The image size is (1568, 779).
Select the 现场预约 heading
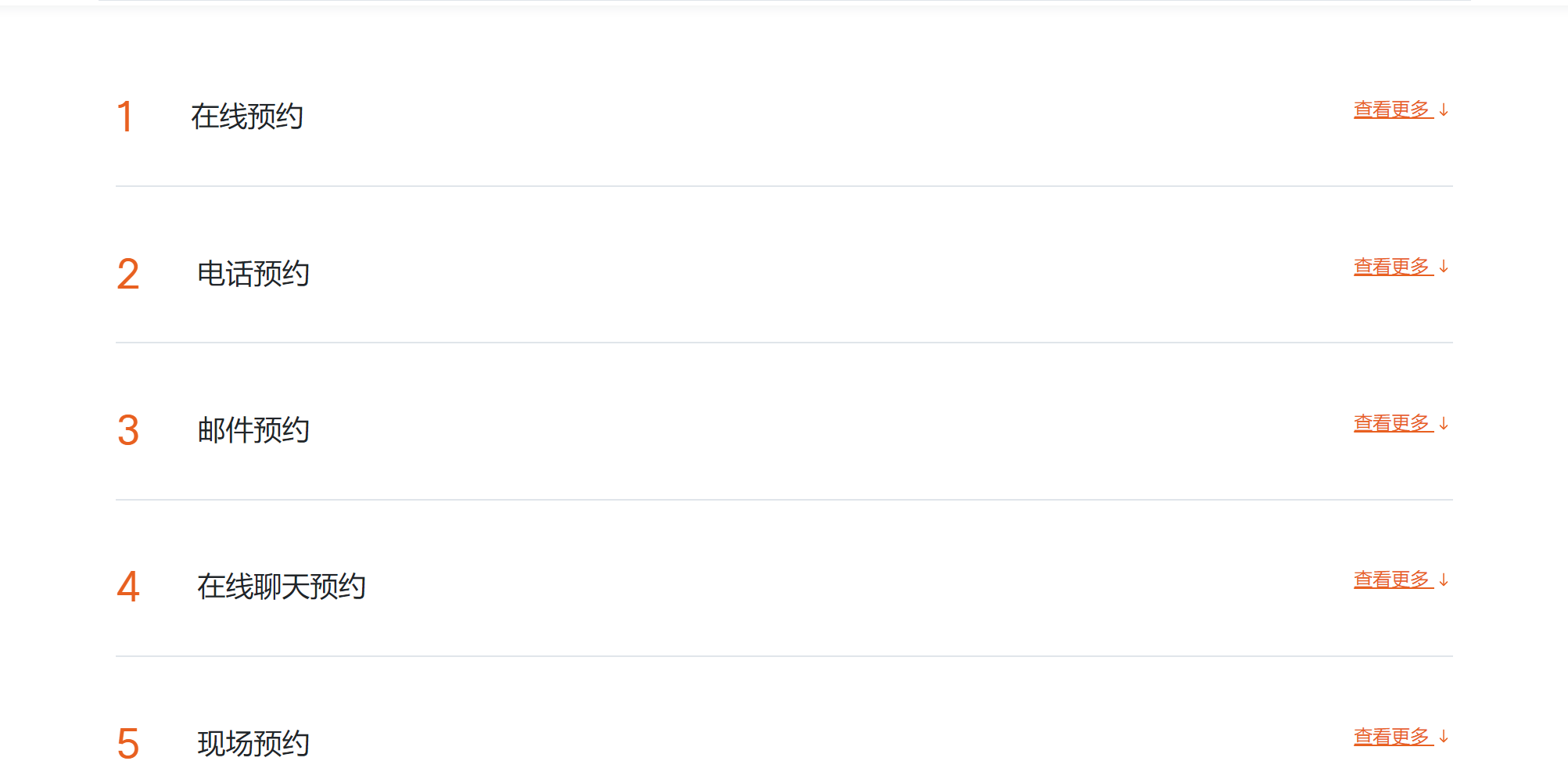[x=253, y=743]
